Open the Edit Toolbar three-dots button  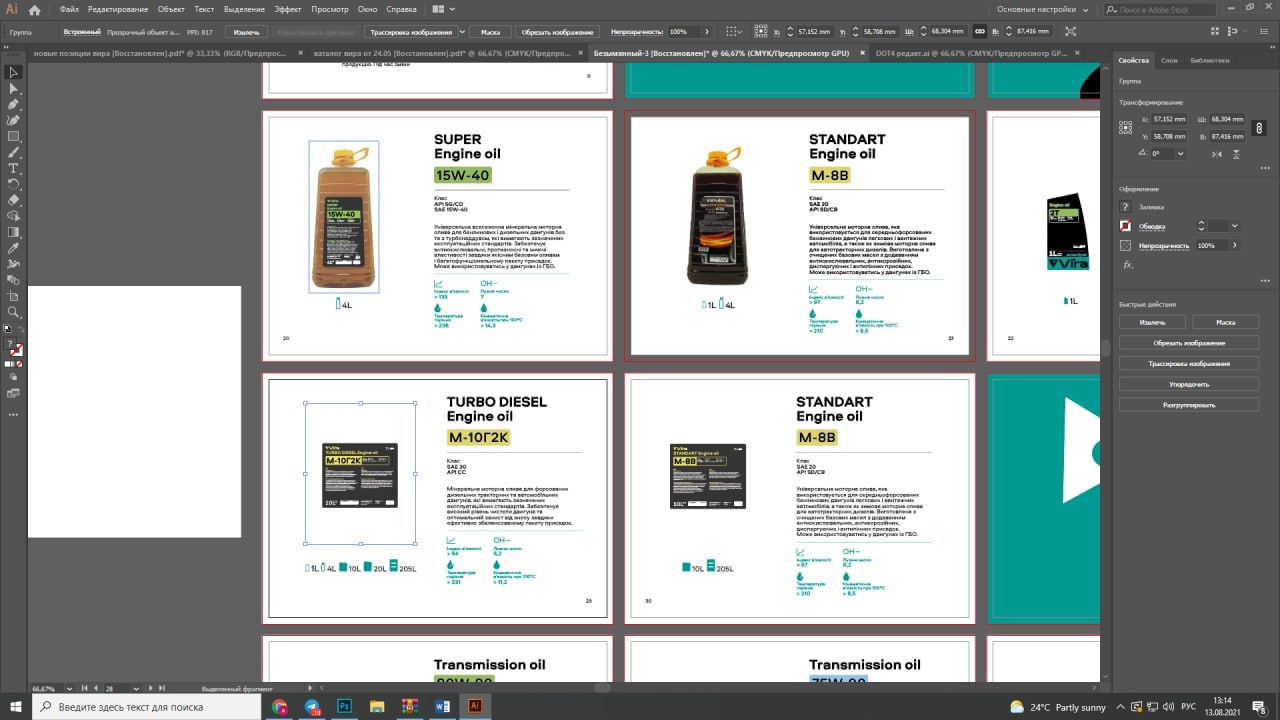point(14,413)
